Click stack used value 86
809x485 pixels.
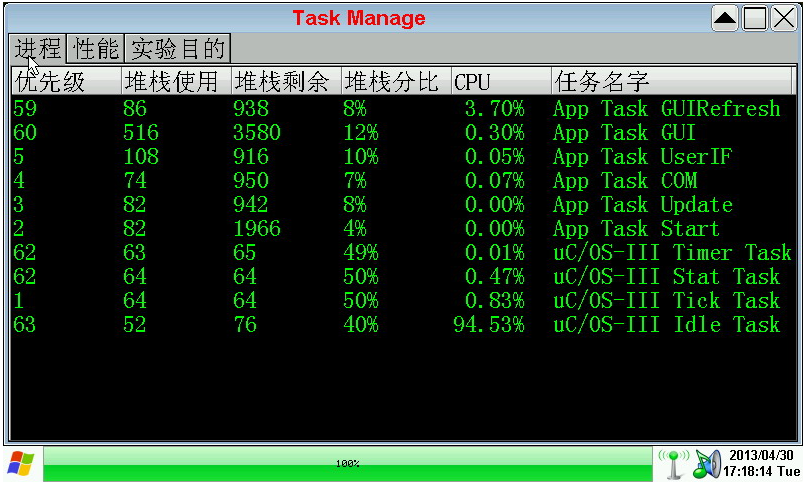pyautogui.click(x=135, y=109)
